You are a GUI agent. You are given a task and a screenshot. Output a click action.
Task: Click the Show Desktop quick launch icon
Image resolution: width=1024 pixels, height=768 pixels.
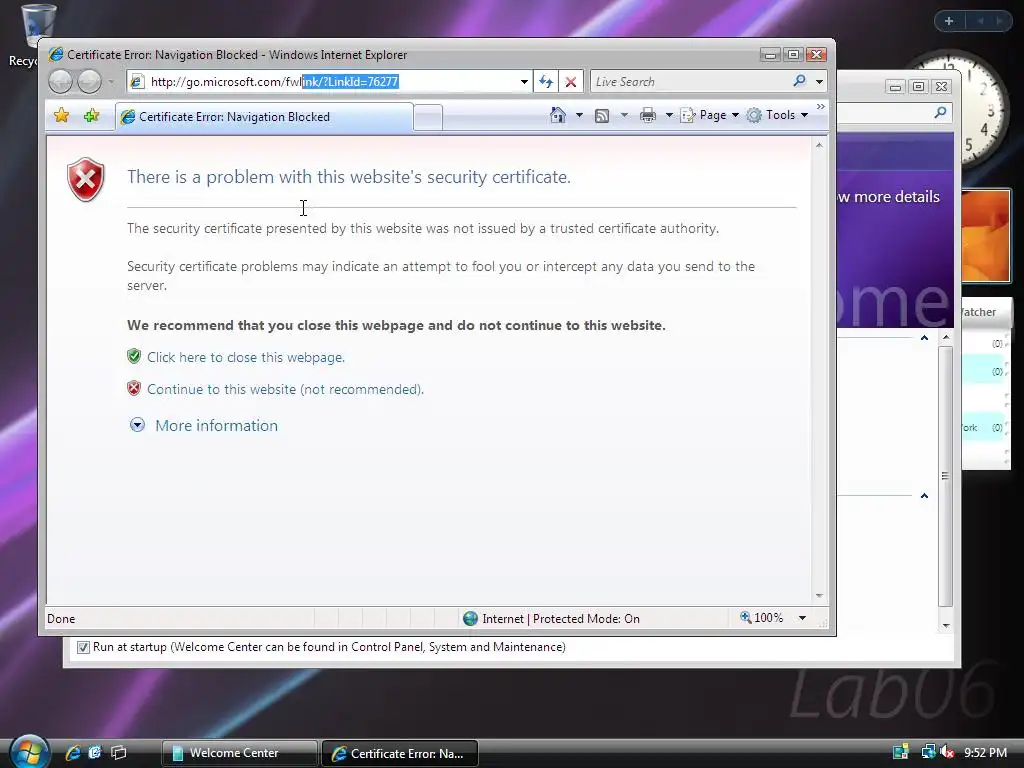(x=95, y=753)
